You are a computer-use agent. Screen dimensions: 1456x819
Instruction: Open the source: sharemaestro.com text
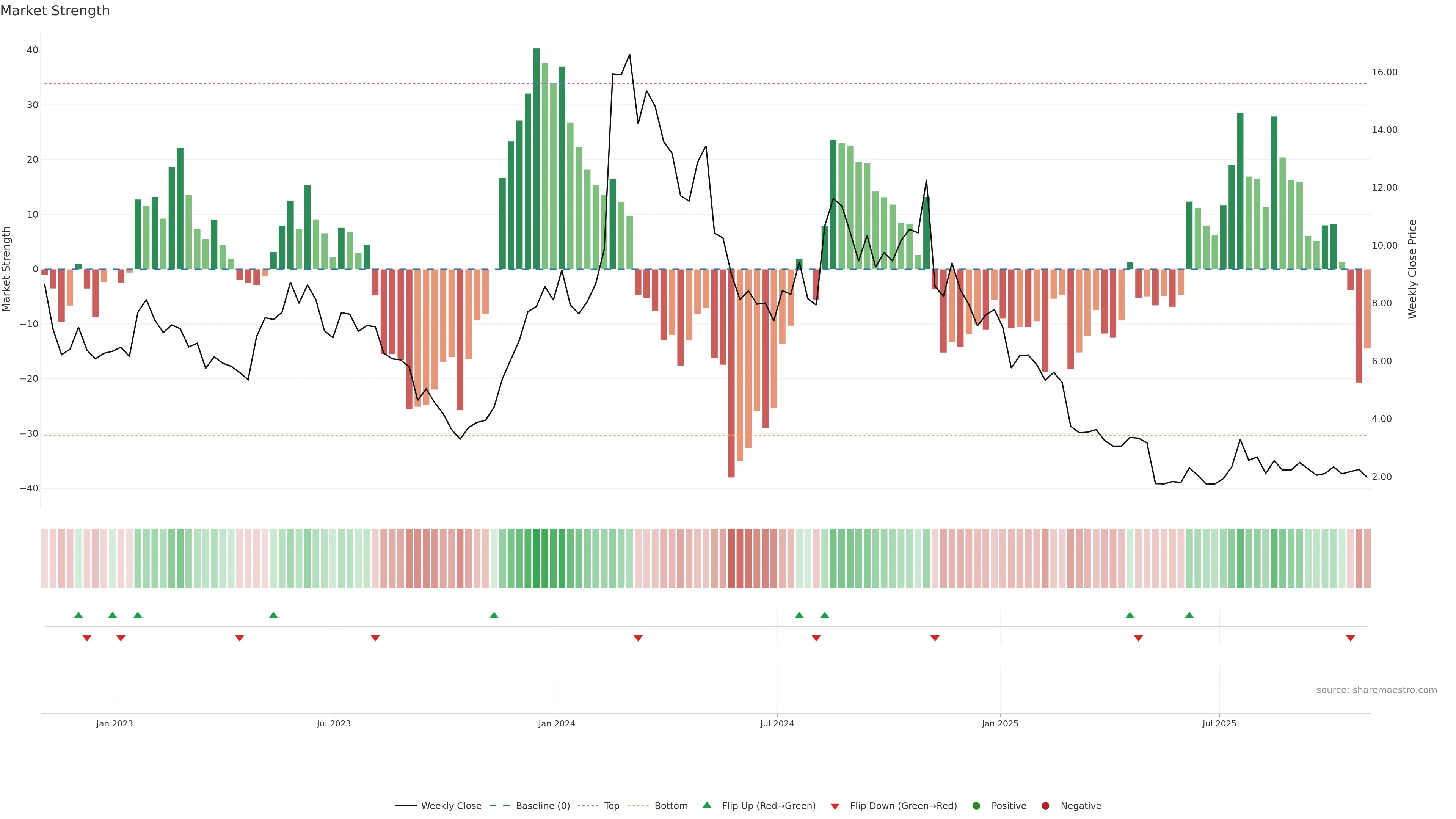[1376, 690]
